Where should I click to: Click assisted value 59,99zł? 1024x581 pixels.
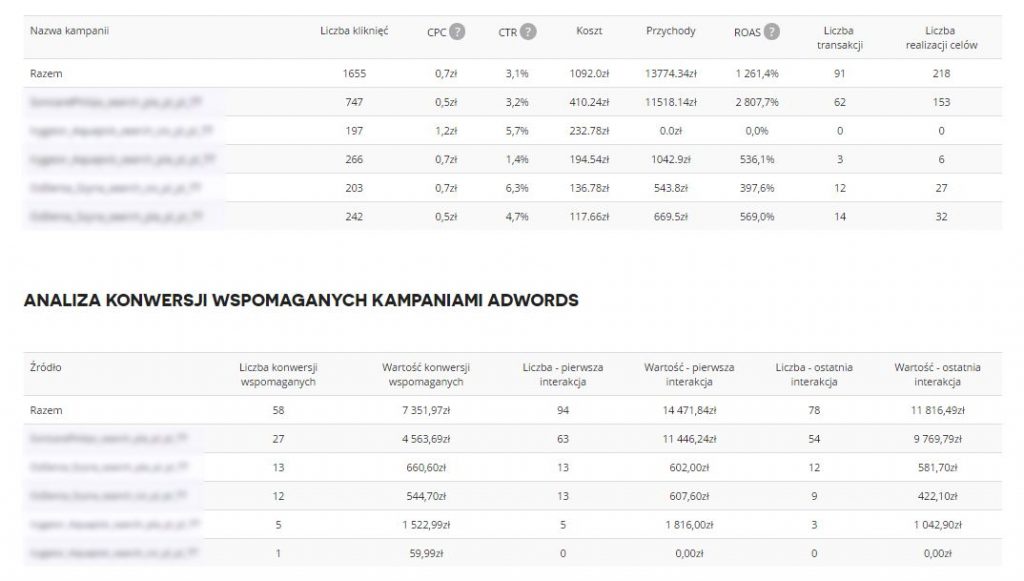[426, 554]
